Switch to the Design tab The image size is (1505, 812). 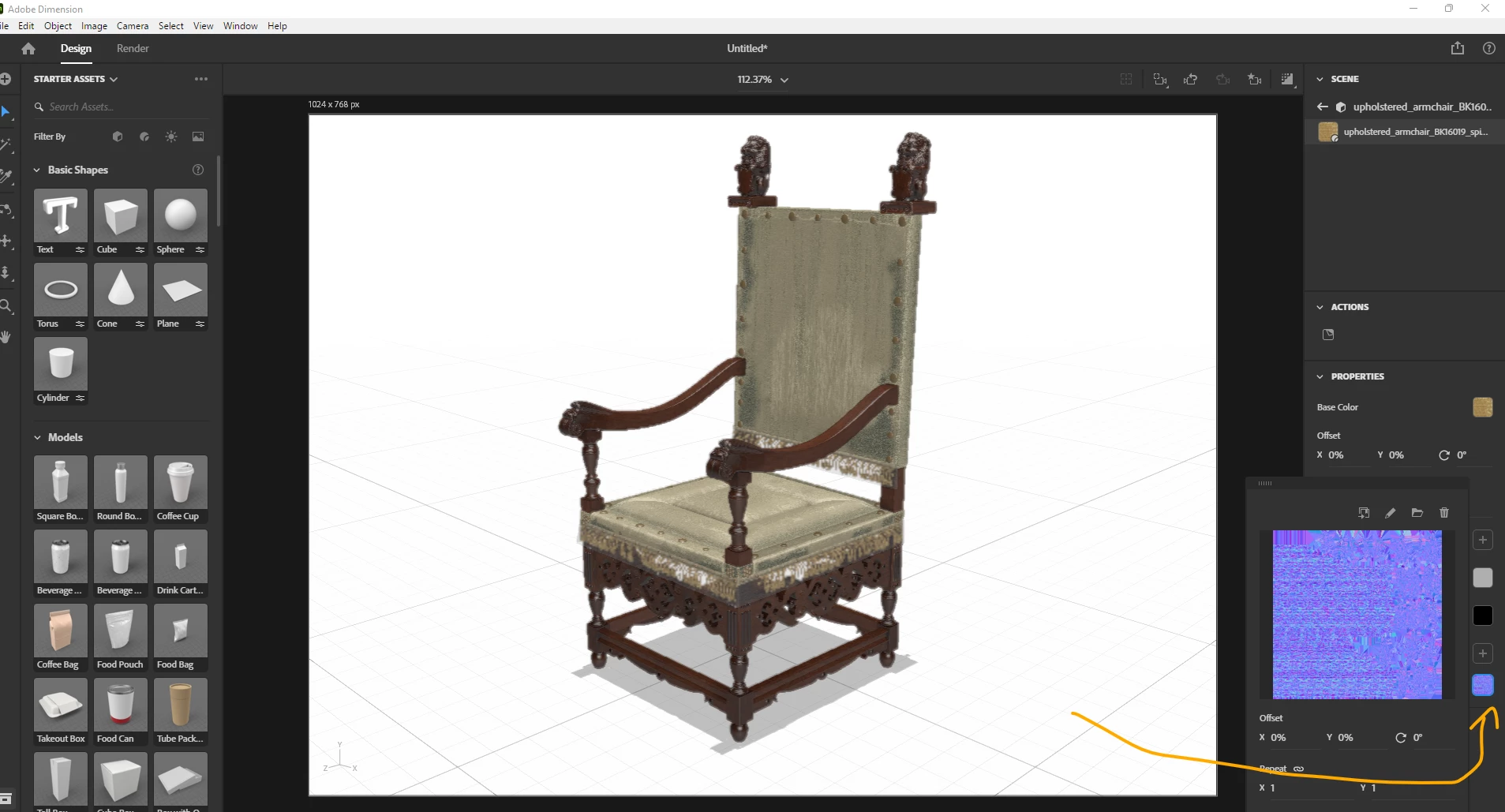pos(76,48)
